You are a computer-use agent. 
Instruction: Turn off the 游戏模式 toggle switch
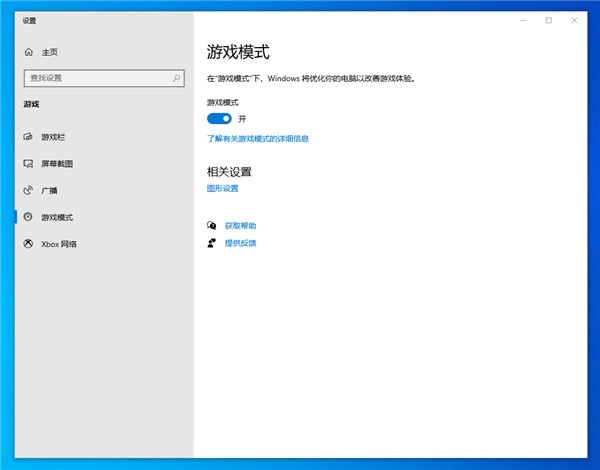219,119
